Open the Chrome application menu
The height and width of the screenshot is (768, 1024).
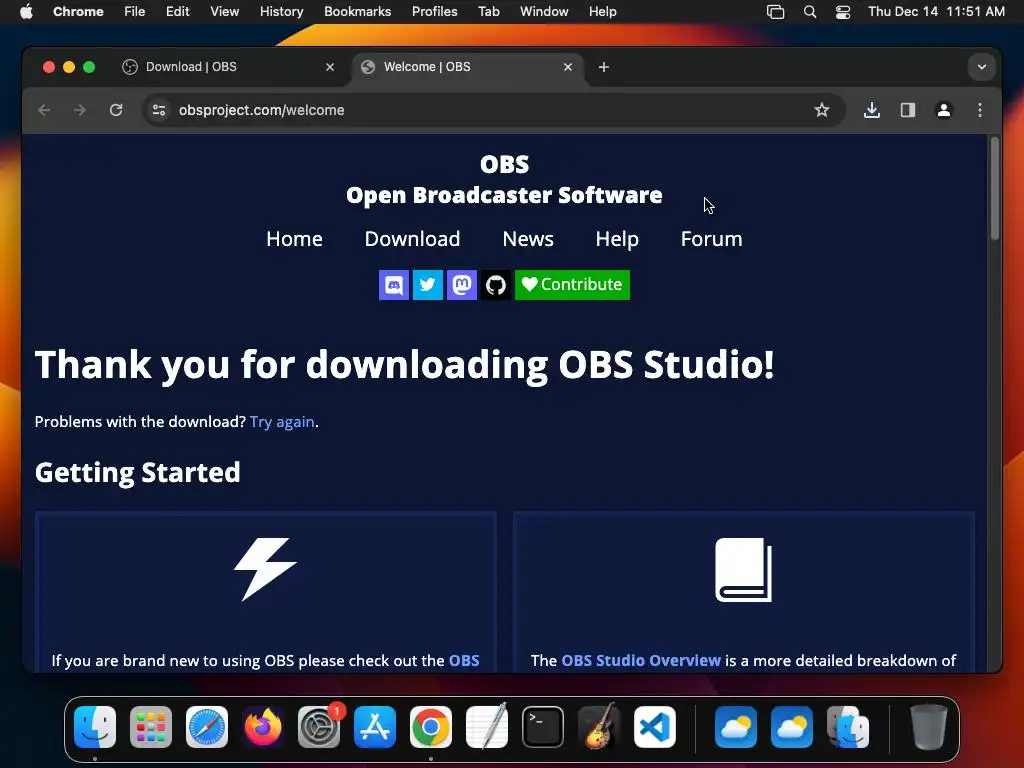tap(78, 12)
